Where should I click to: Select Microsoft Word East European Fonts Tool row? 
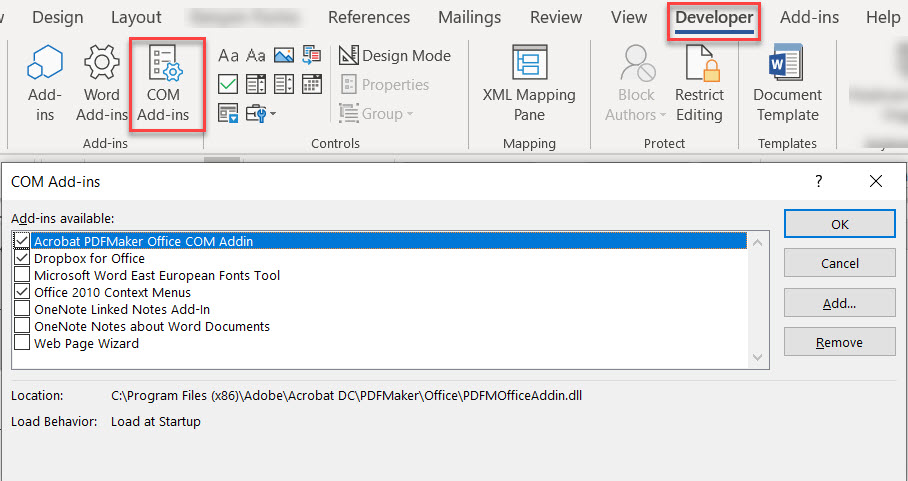pyautogui.click(x=380, y=275)
